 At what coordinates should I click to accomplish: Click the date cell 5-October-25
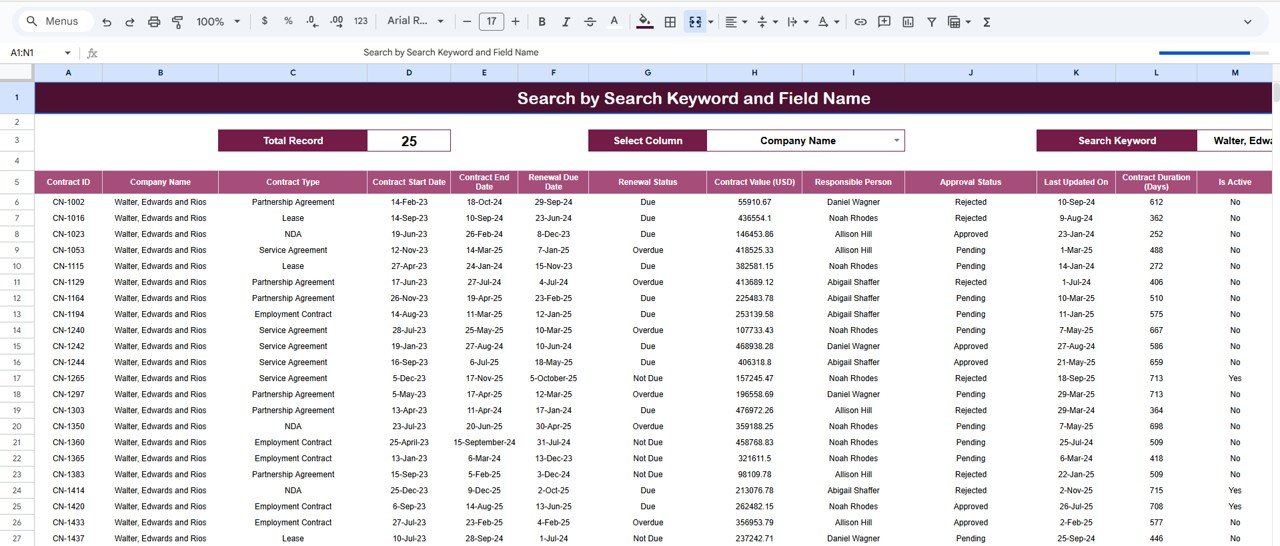(553, 378)
